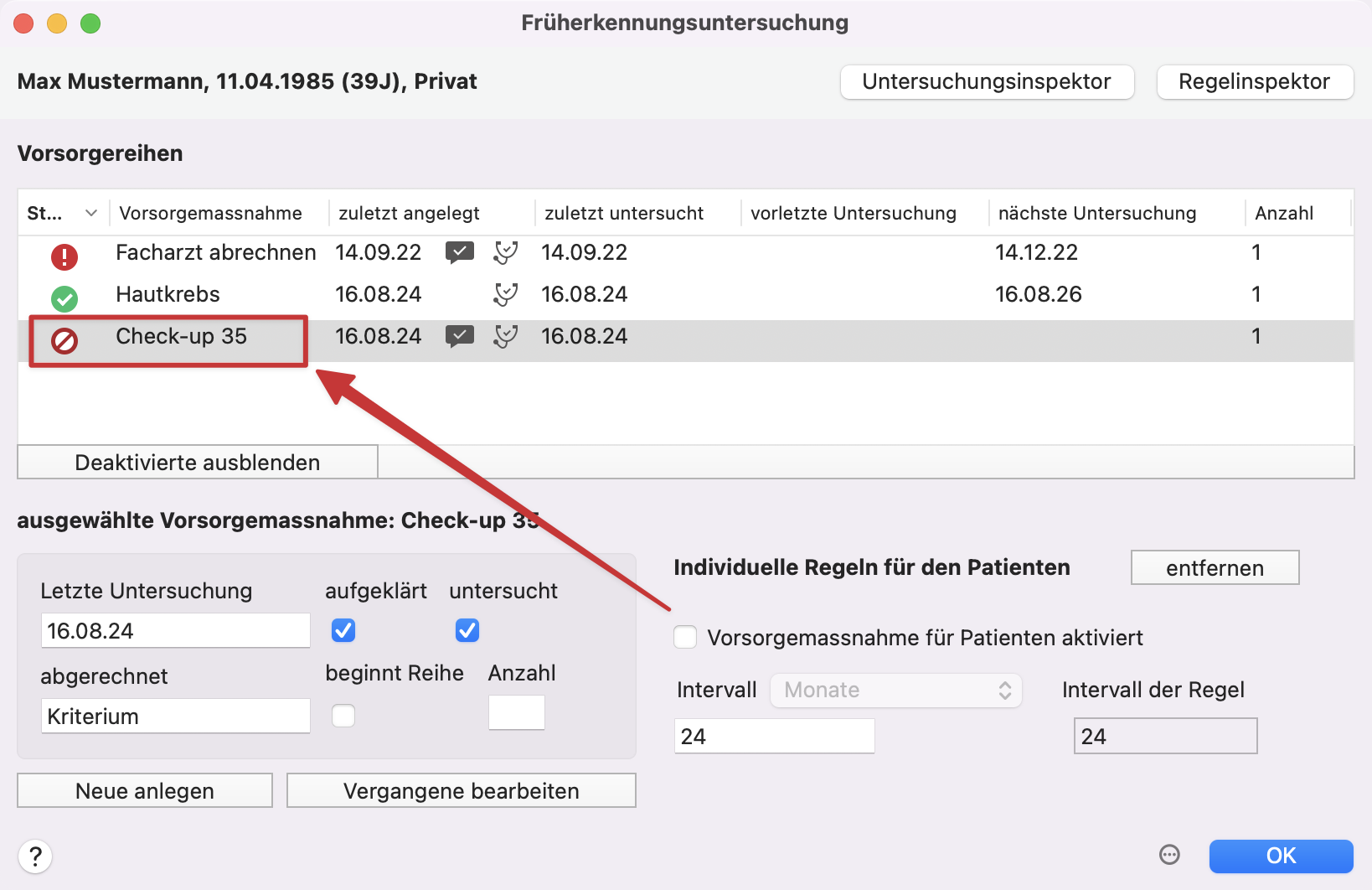
Task: Click zuletzt angelegt date in Check-up 35 row
Action: coord(379,336)
